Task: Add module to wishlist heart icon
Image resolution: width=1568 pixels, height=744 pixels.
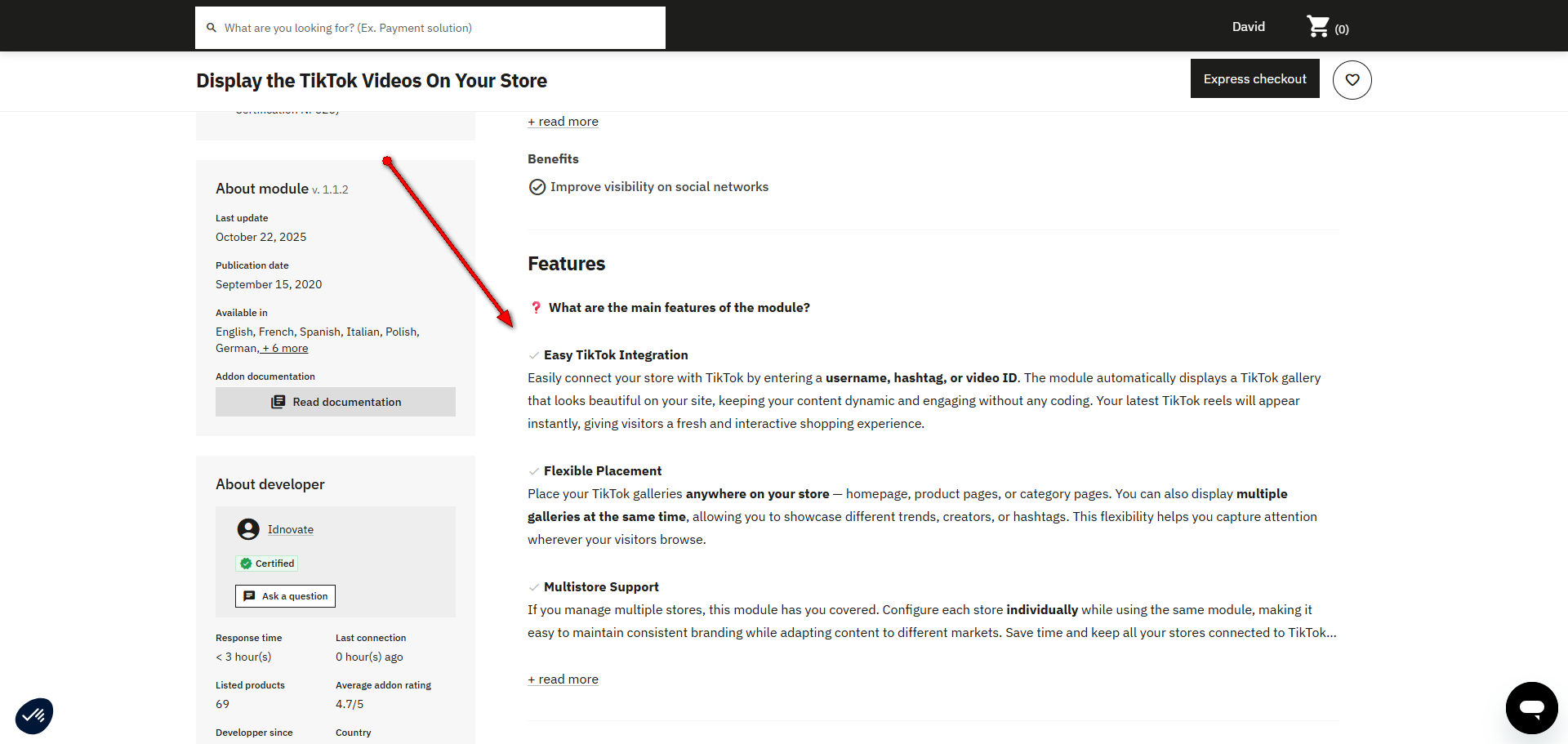Action: point(1352,80)
